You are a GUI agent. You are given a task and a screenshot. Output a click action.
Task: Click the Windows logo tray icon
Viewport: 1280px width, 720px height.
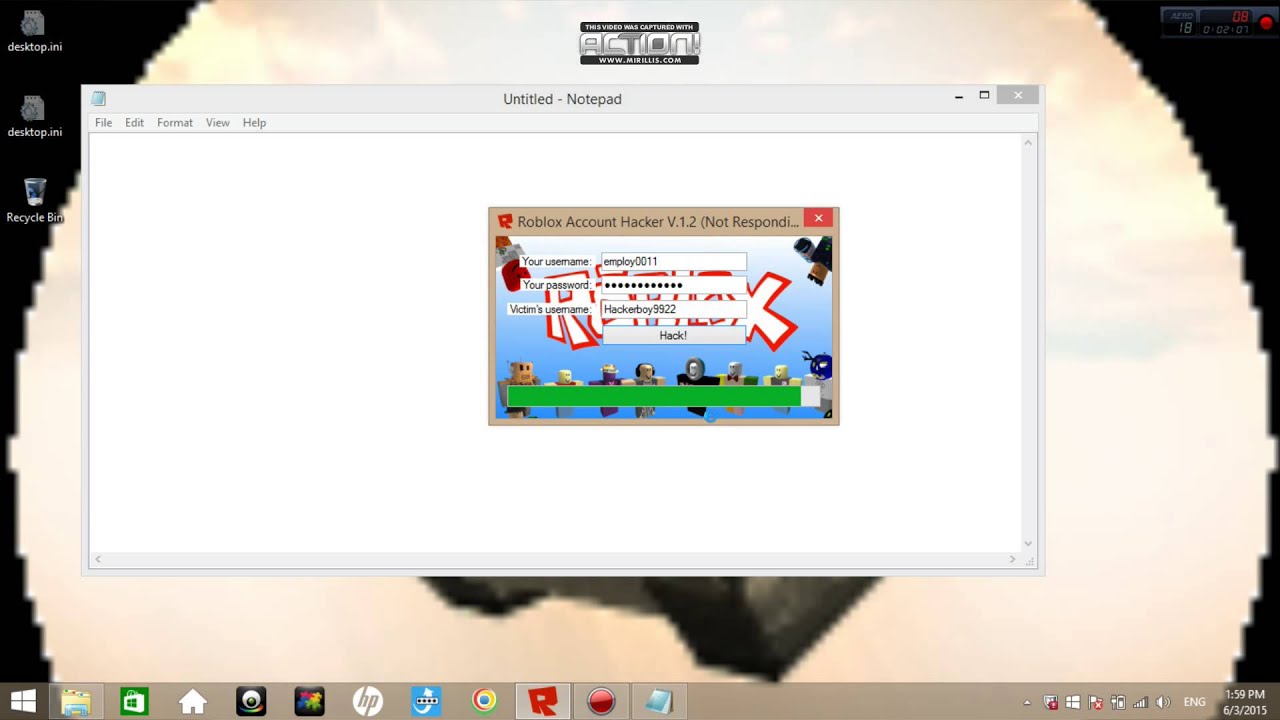1073,702
